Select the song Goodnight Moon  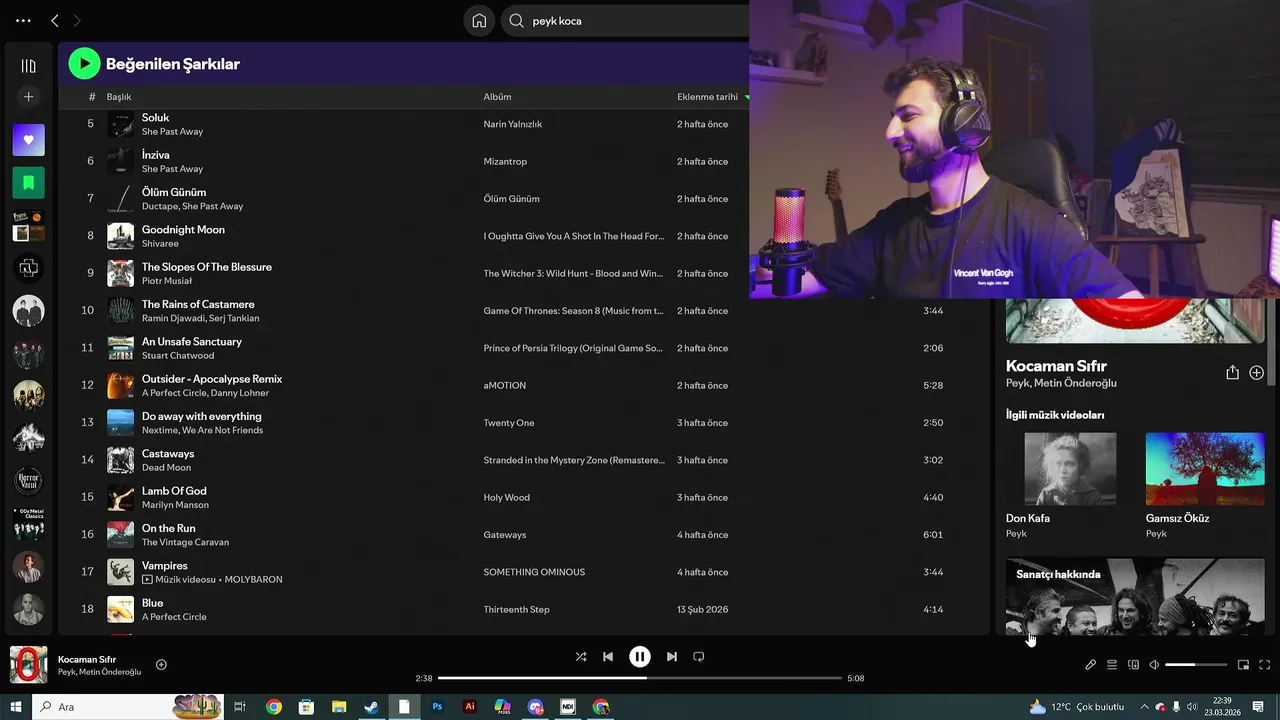tap(183, 229)
